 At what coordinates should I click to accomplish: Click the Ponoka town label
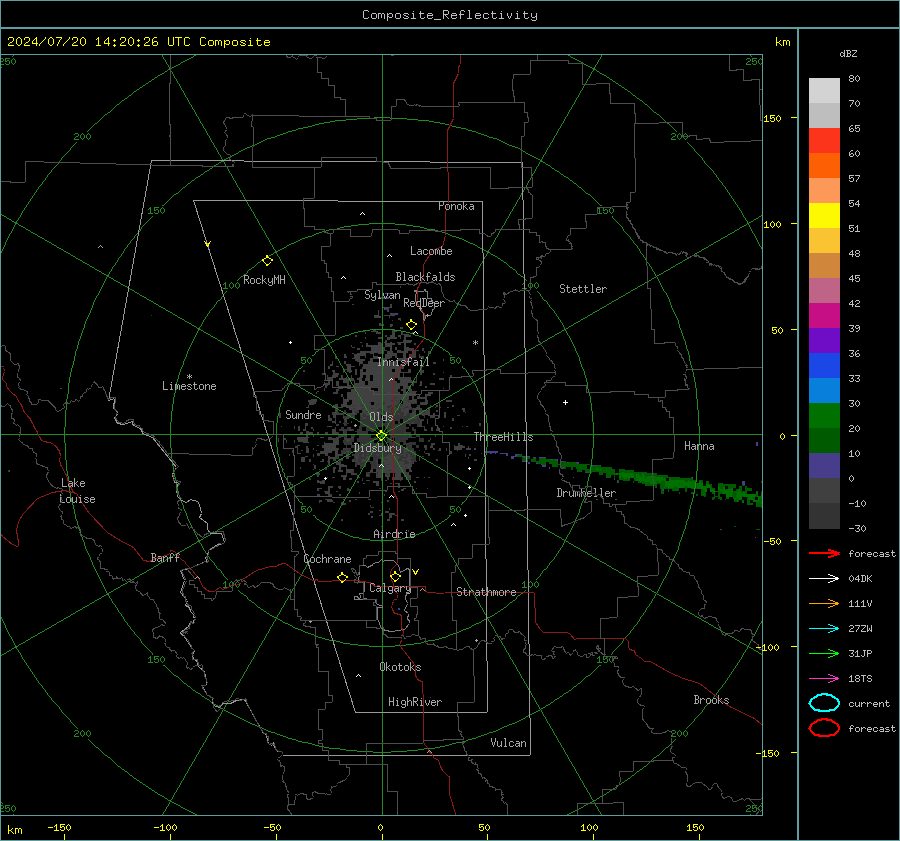(x=456, y=206)
